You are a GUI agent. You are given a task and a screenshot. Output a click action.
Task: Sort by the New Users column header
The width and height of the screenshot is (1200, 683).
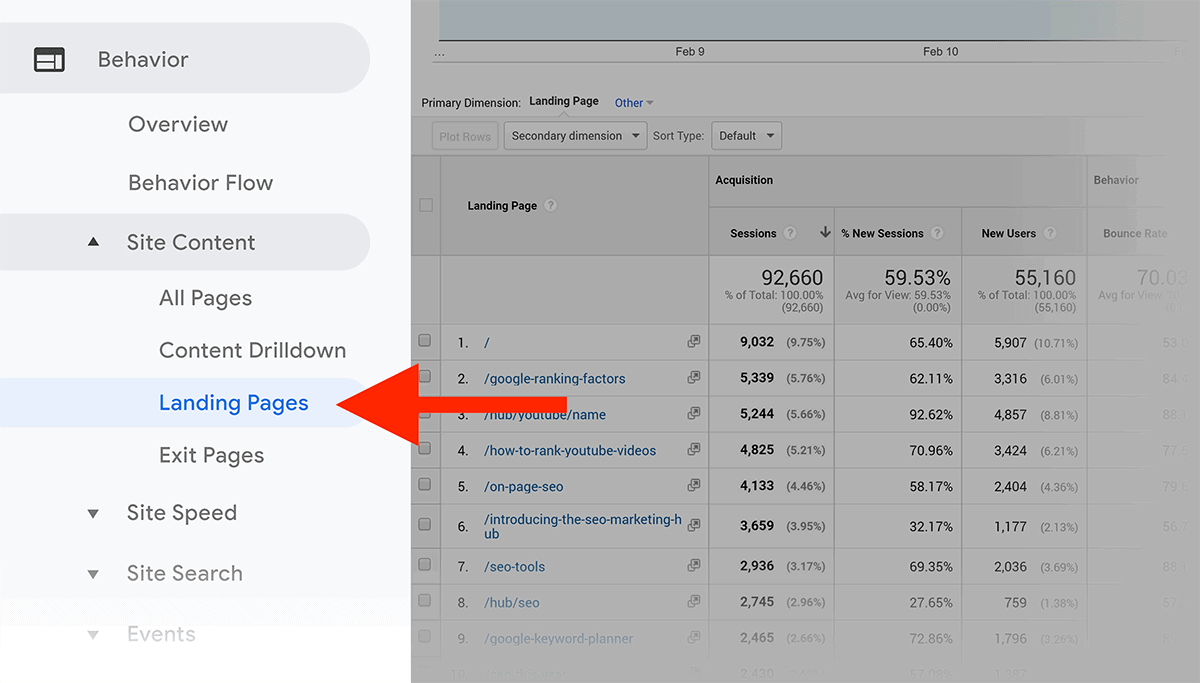coord(1008,234)
